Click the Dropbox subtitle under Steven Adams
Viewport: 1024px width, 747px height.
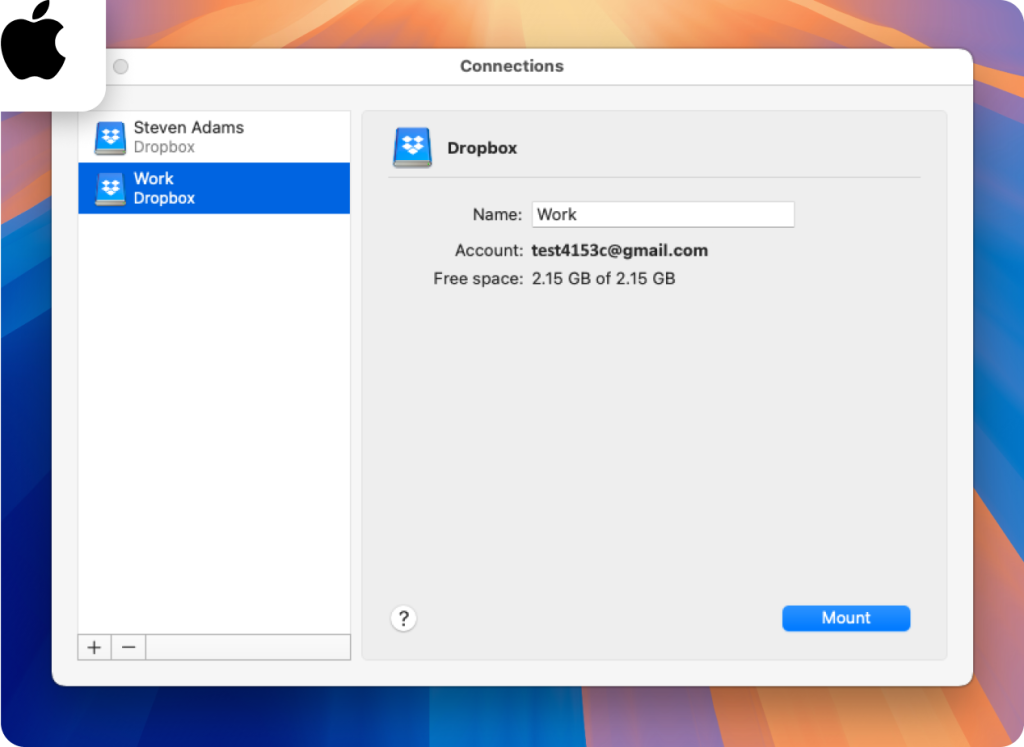pos(163,147)
